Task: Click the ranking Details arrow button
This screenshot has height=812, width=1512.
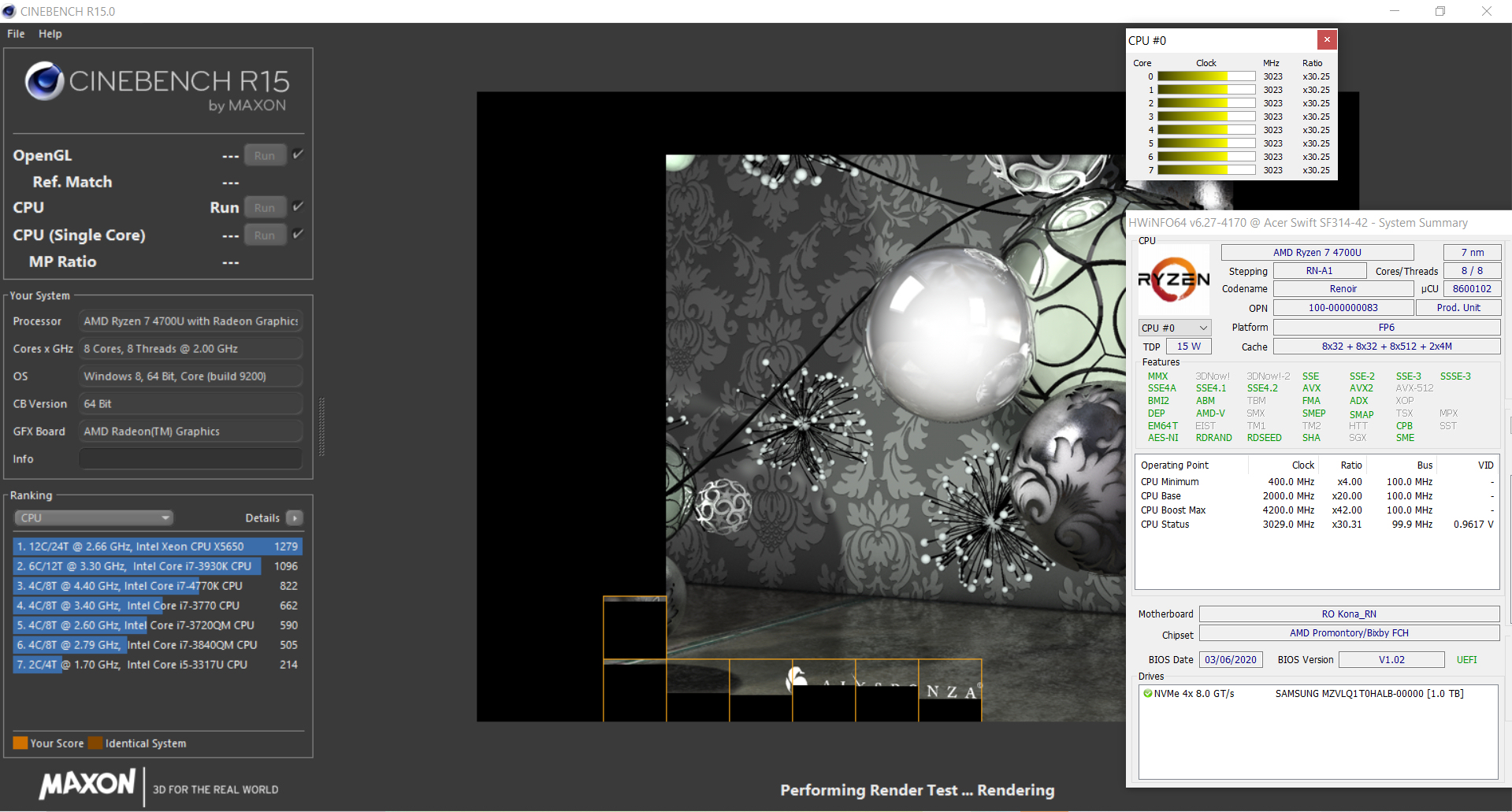Action: pyautogui.click(x=295, y=517)
